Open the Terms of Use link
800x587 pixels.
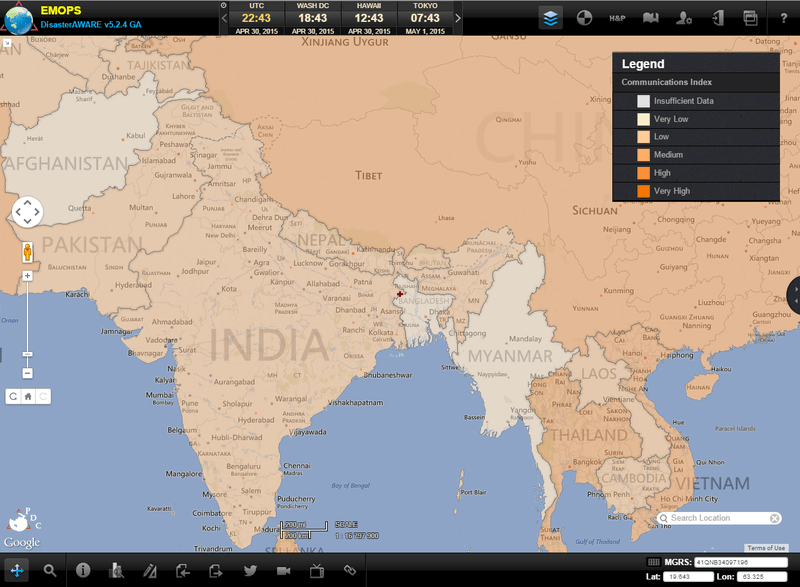point(766,548)
